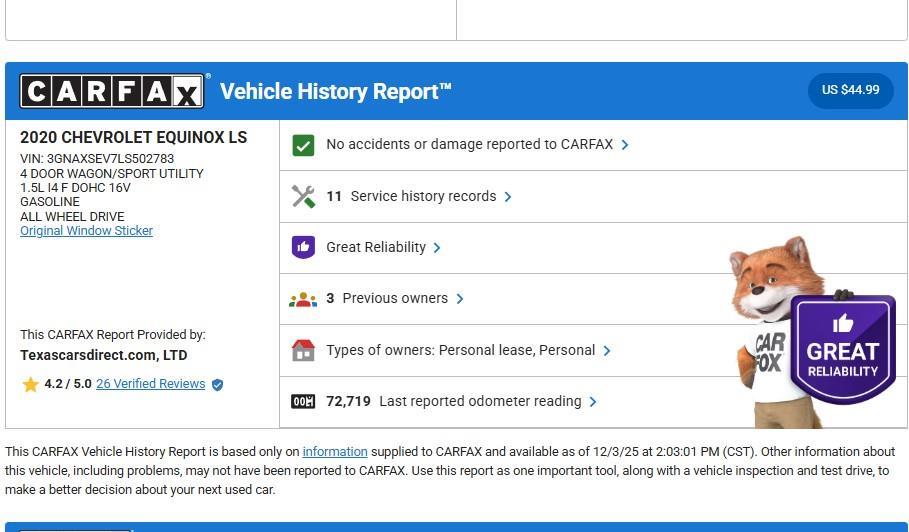Expand the Great Reliability chevron

[x=437, y=248]
